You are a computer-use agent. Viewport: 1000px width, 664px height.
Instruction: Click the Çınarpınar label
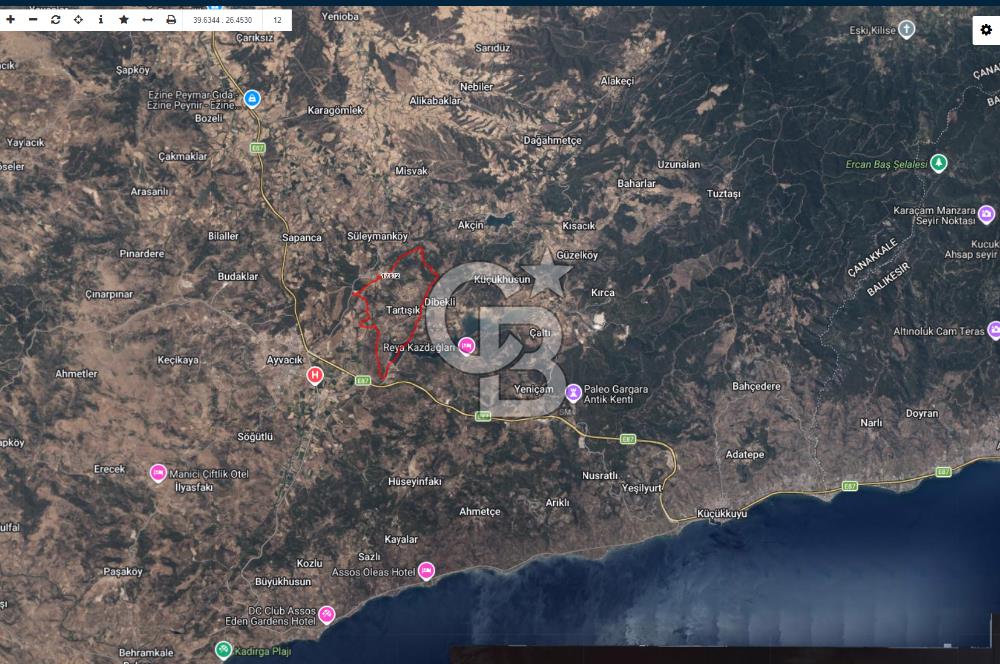[109, 294]
